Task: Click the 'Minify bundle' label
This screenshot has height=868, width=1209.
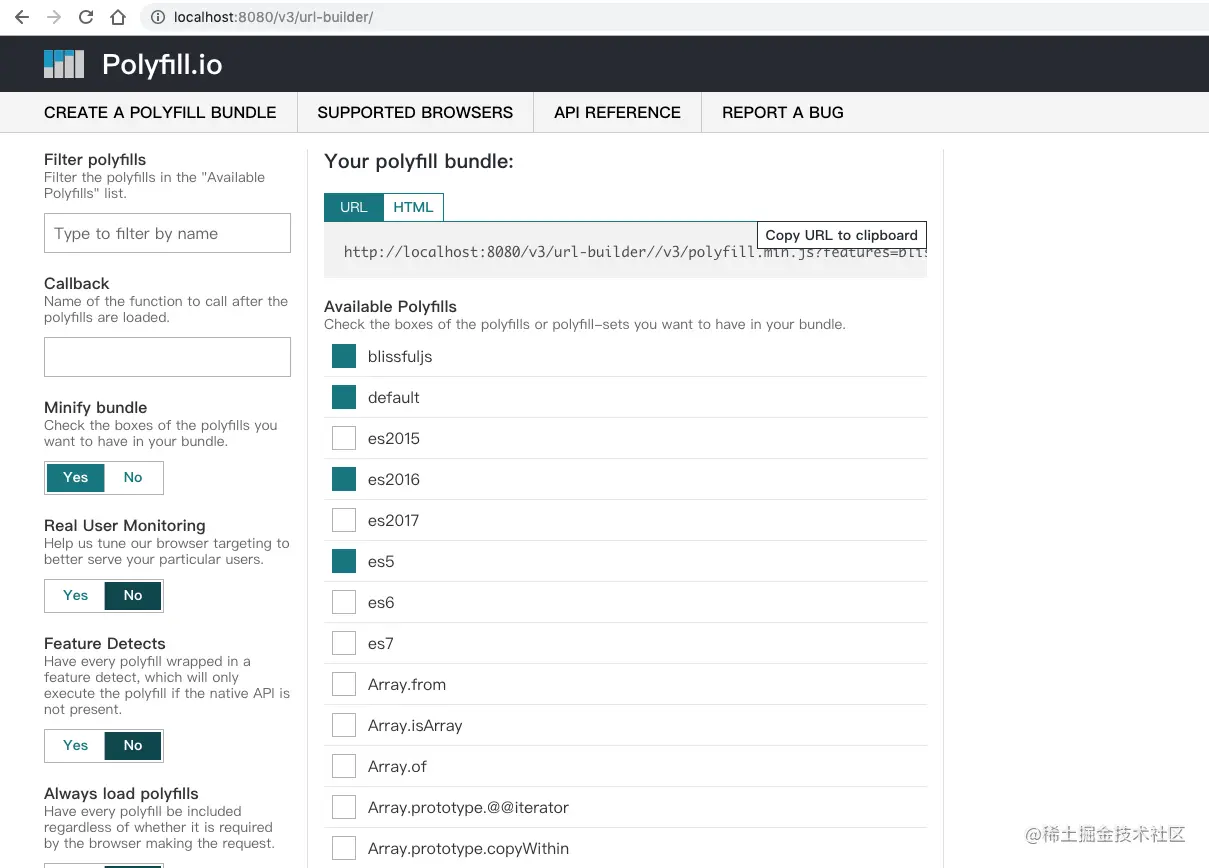Action: (x=96, y=408)
